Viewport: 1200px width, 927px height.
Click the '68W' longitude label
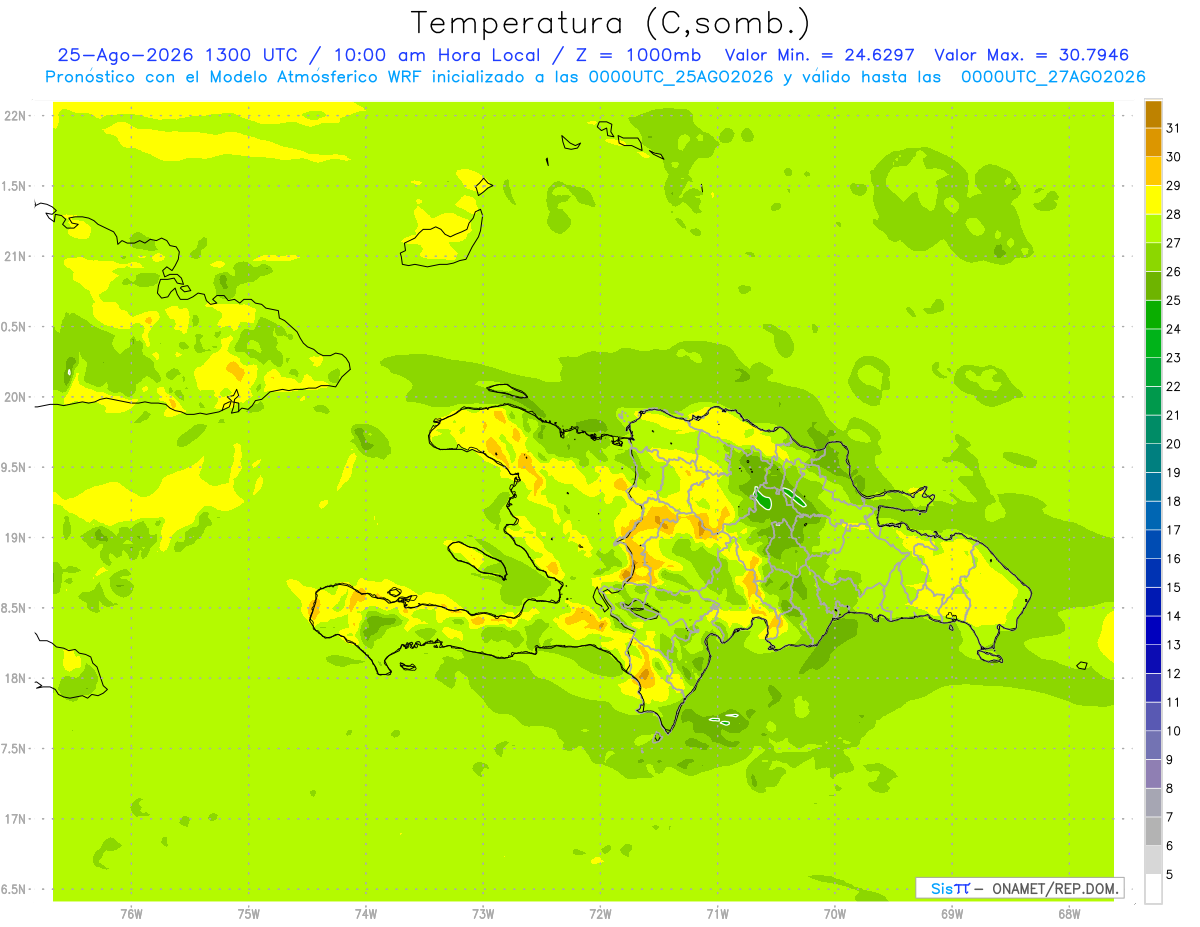click(1068, 914)
